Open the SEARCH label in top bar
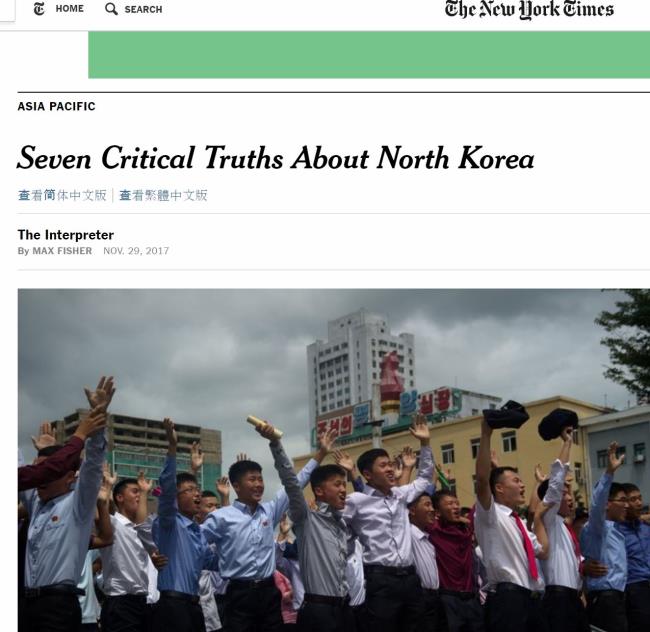Viewport: 650px width, 632px height. pos(143,9)
